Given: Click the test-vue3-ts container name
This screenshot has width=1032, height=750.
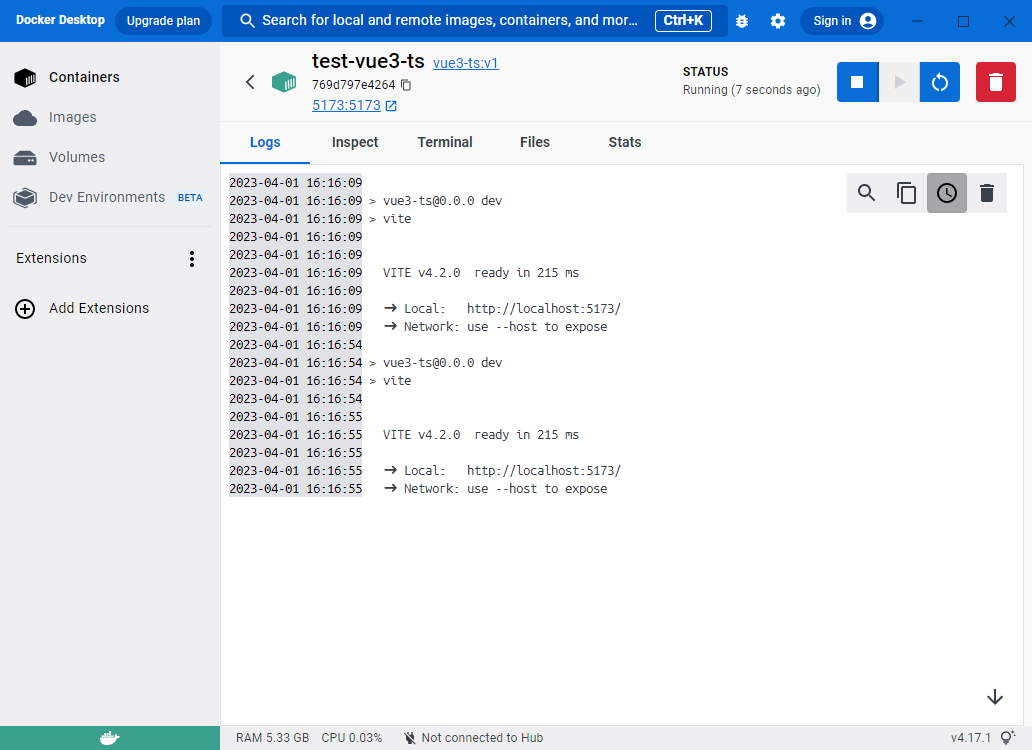Looking at the screenshot, I should 368,61.
